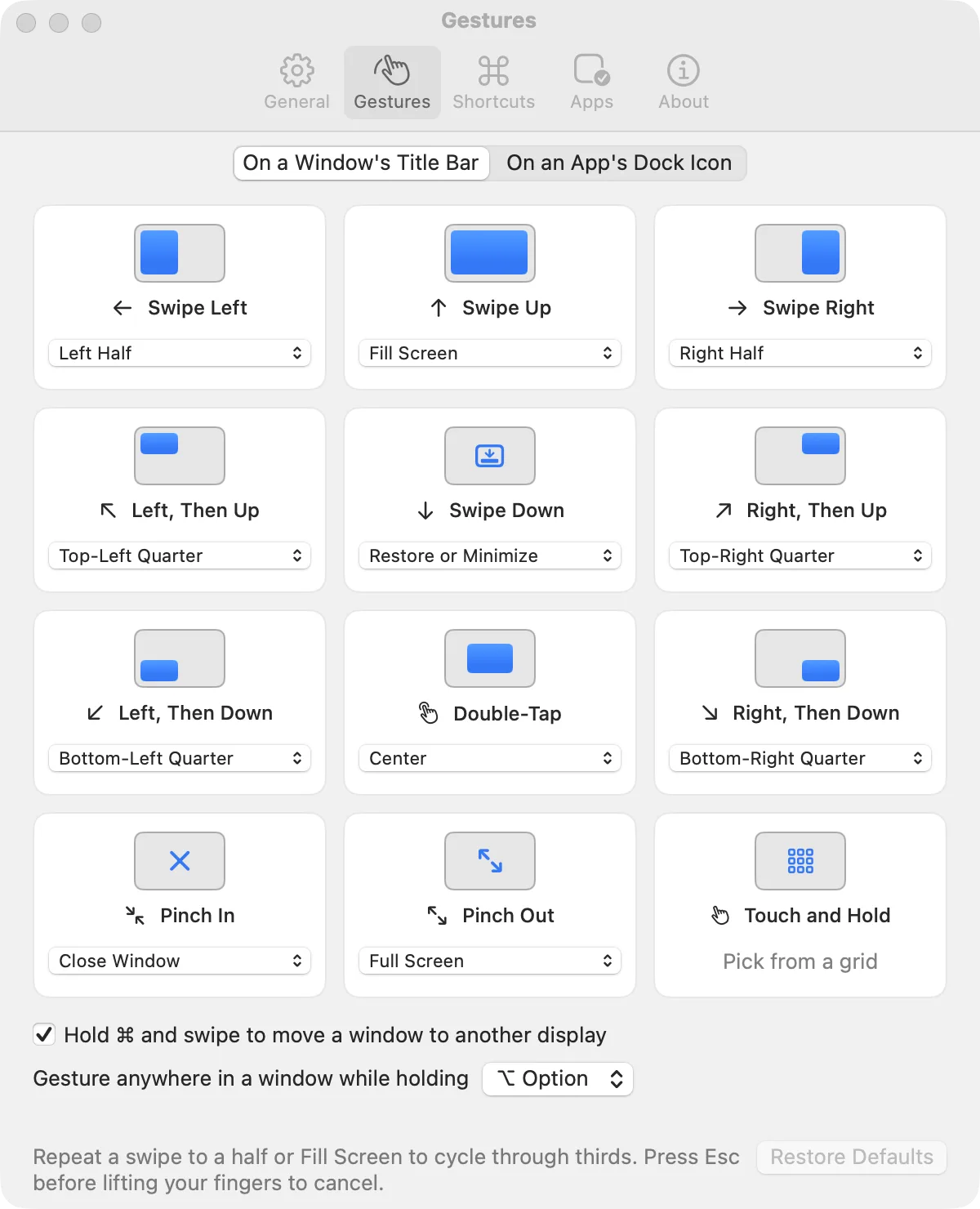Viewport: 980px width, 1209px height.
Task: Click the diagonal arrow beside Left, Then Up
Action: point(108,511)
